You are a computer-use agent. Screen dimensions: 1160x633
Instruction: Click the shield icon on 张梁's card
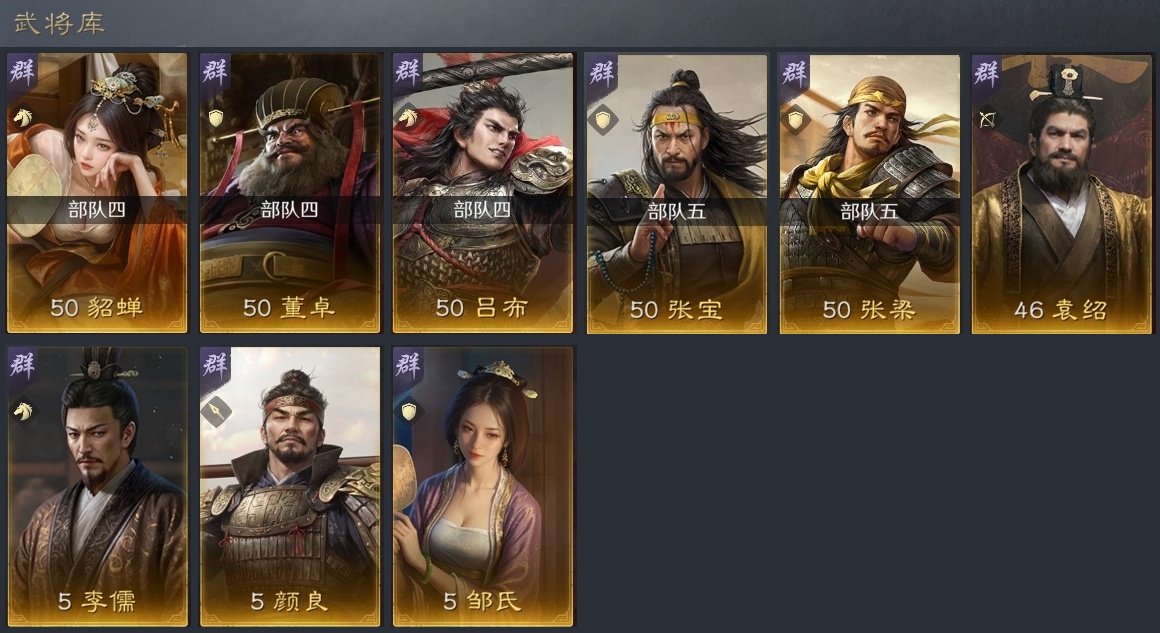pyautogui.click(x=795, y=119)
